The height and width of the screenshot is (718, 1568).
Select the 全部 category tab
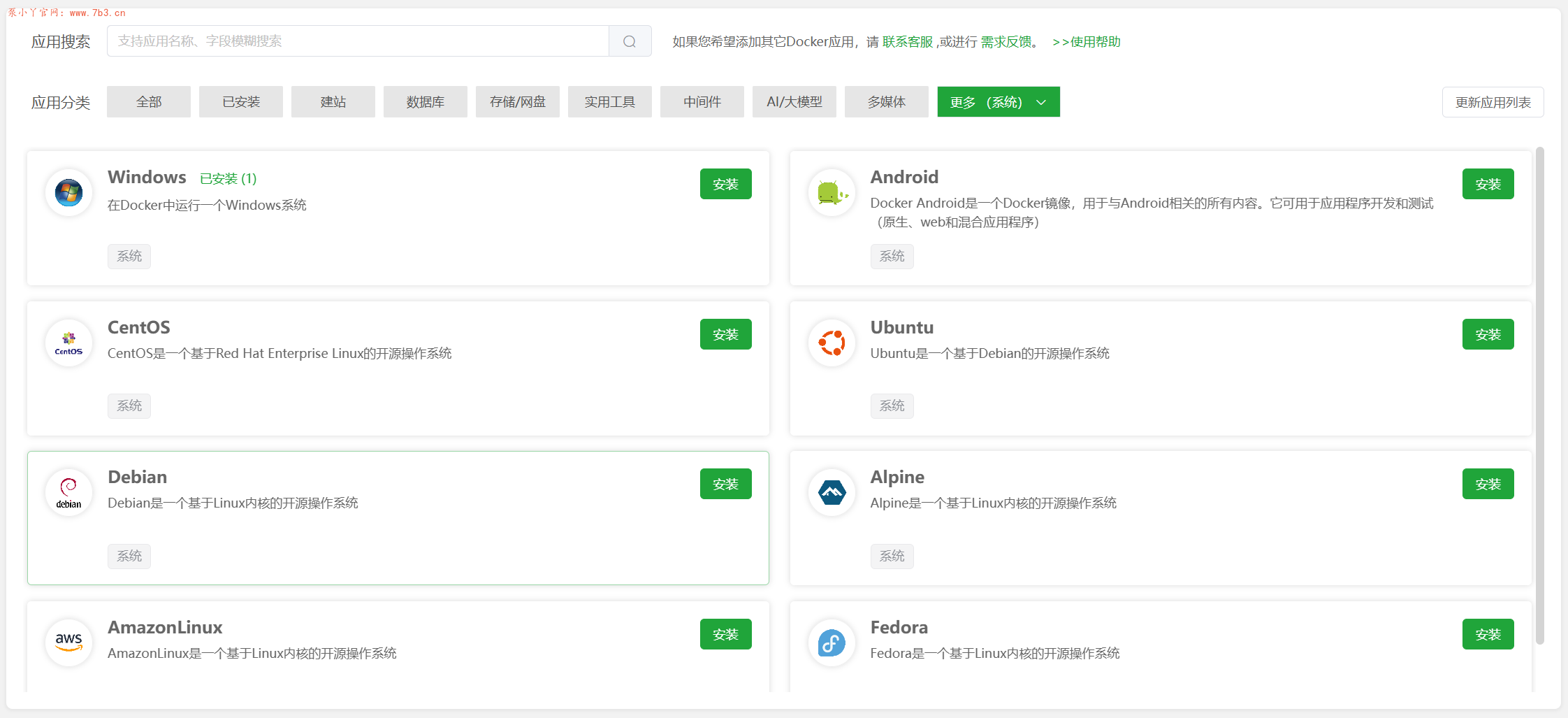pyautogui.click(x=149, y=102)
